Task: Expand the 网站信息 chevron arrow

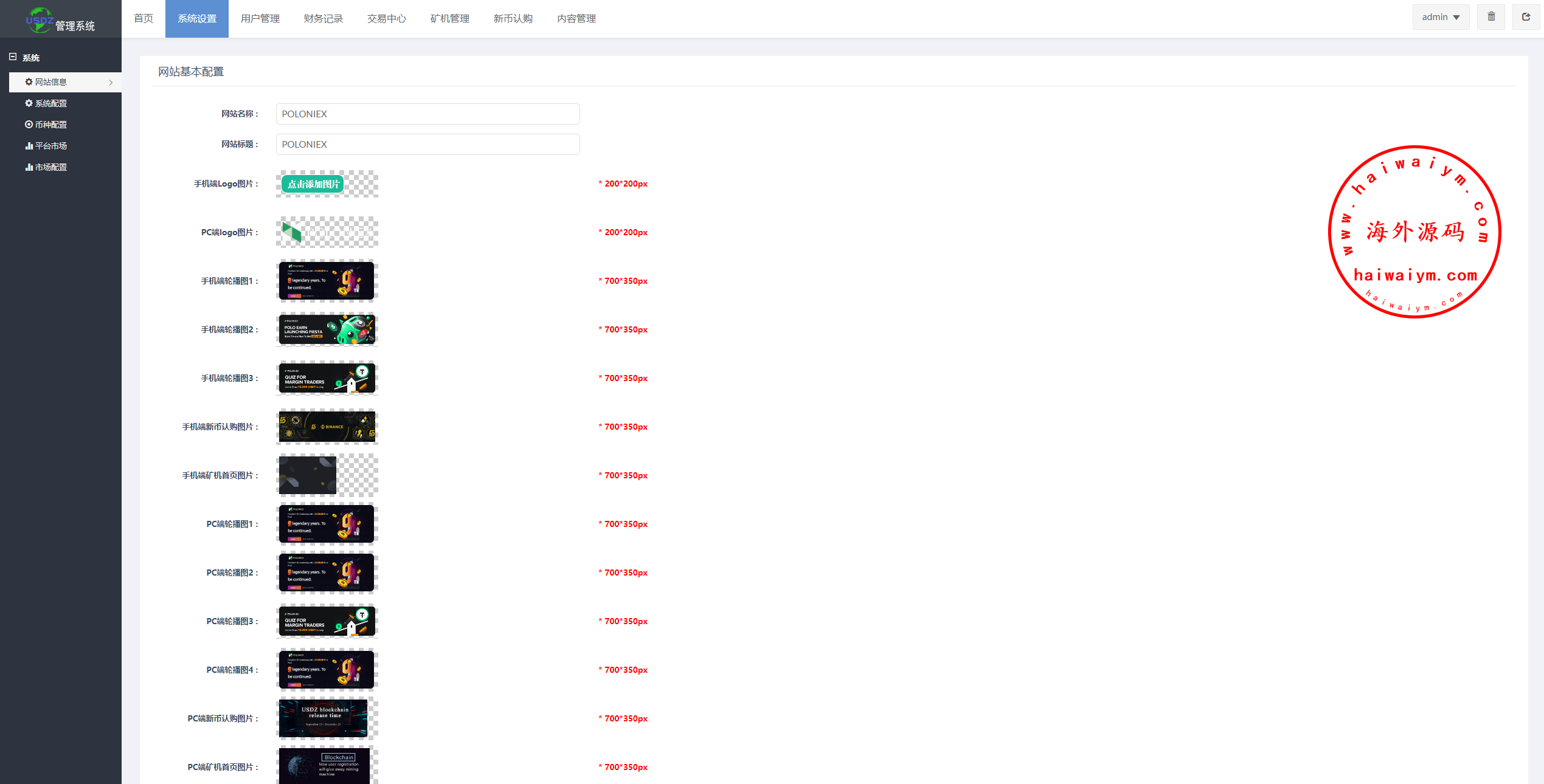Action: click(111, 82)
